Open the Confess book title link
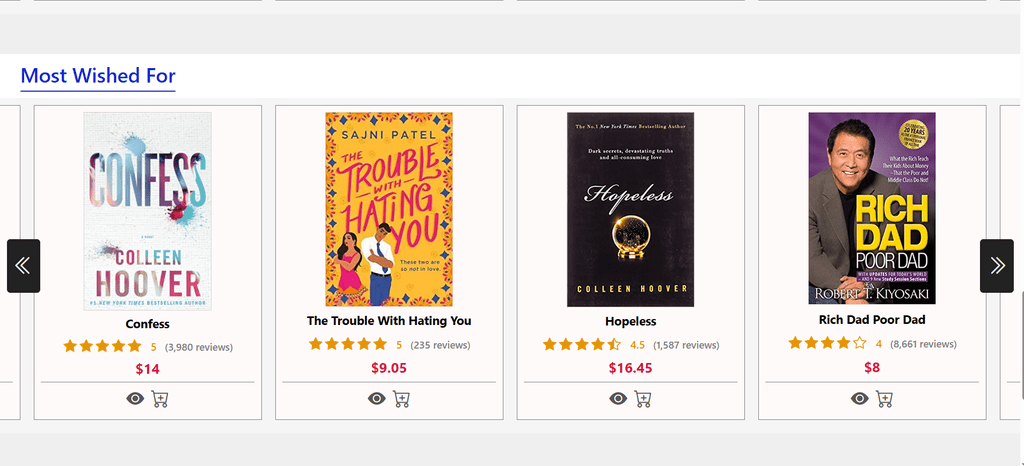1024x466 pixels. point(147,324)
